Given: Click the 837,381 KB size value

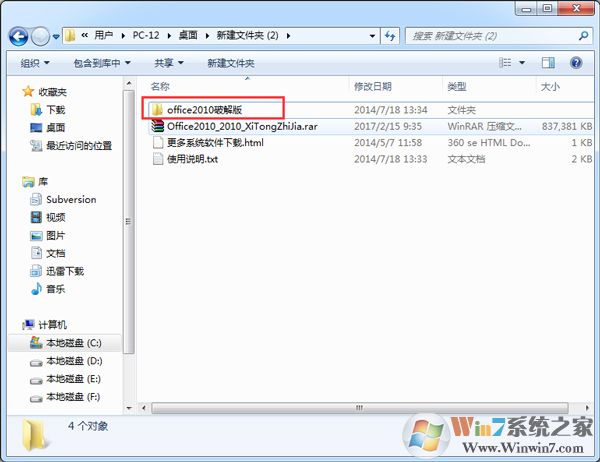Looking at the screenshot, I should (567, 126).
